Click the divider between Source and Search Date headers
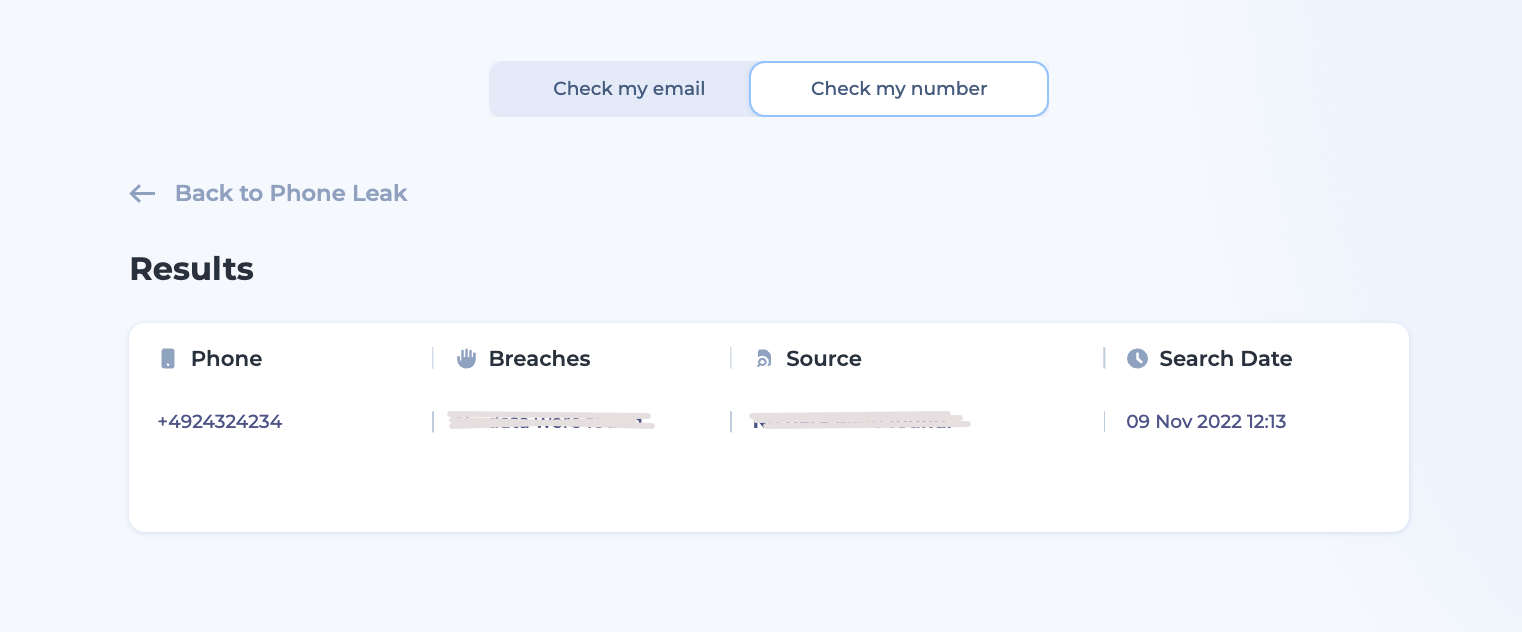The image size is (1522, 632). [x=1104, y=358]
